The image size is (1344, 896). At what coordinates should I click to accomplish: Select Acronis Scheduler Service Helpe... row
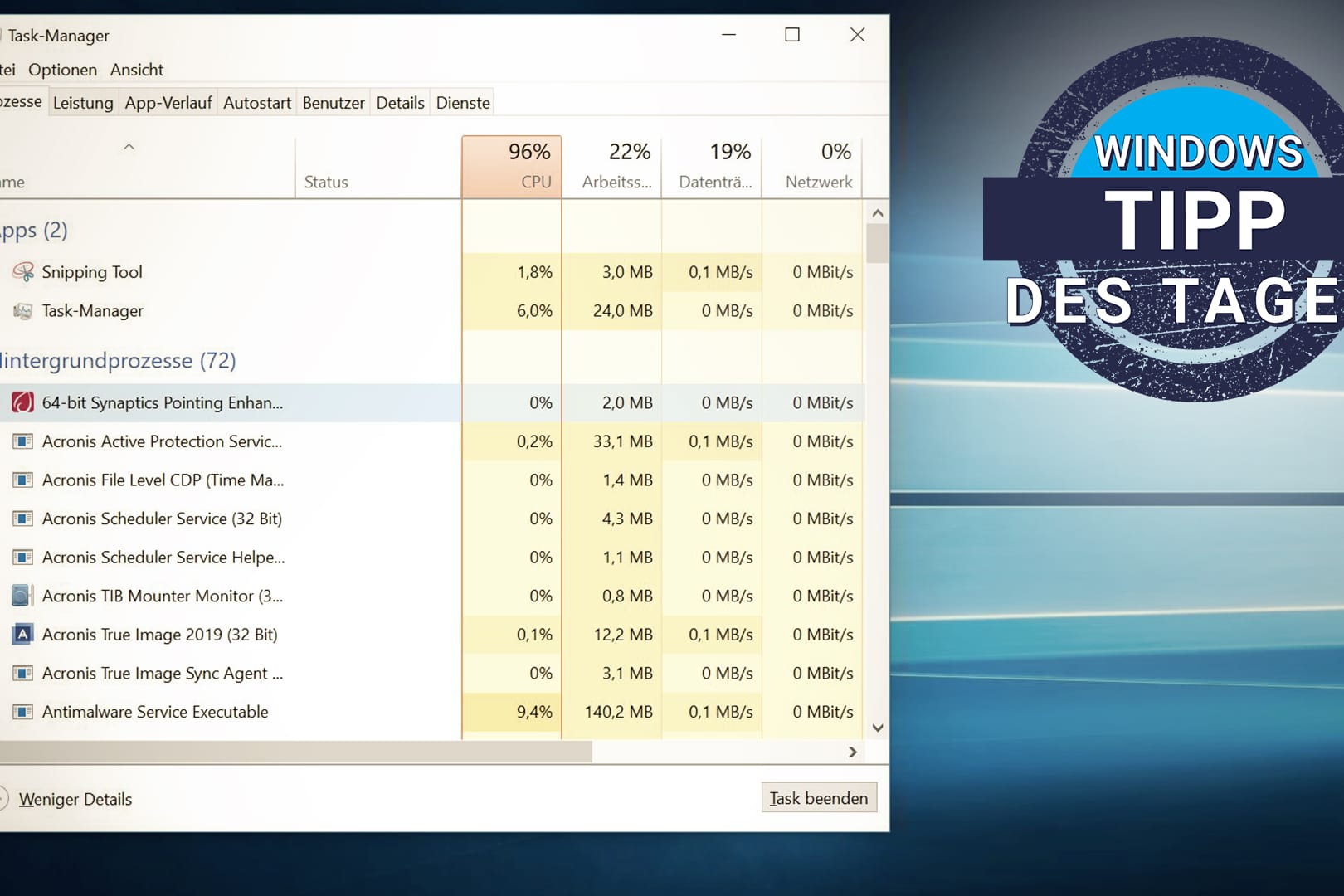pos(431,557)
